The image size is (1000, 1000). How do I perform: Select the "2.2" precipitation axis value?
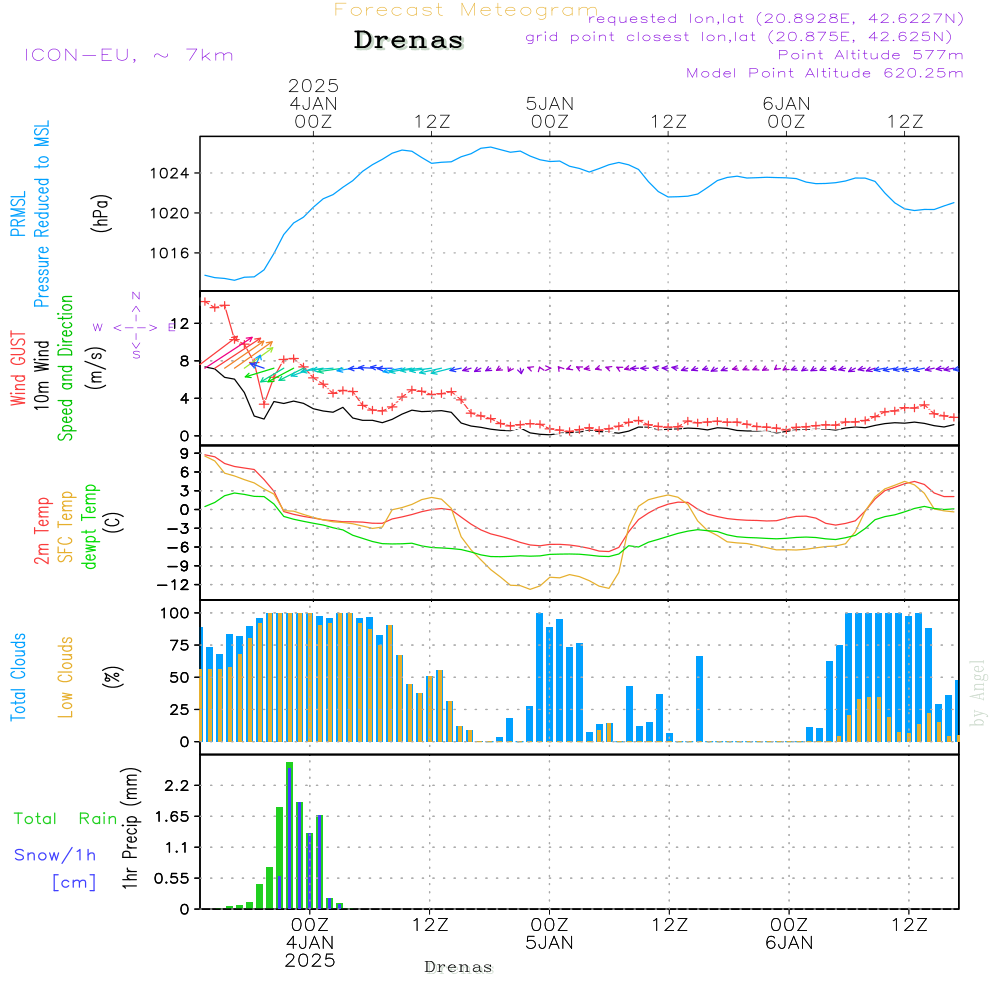click(177, 786)
